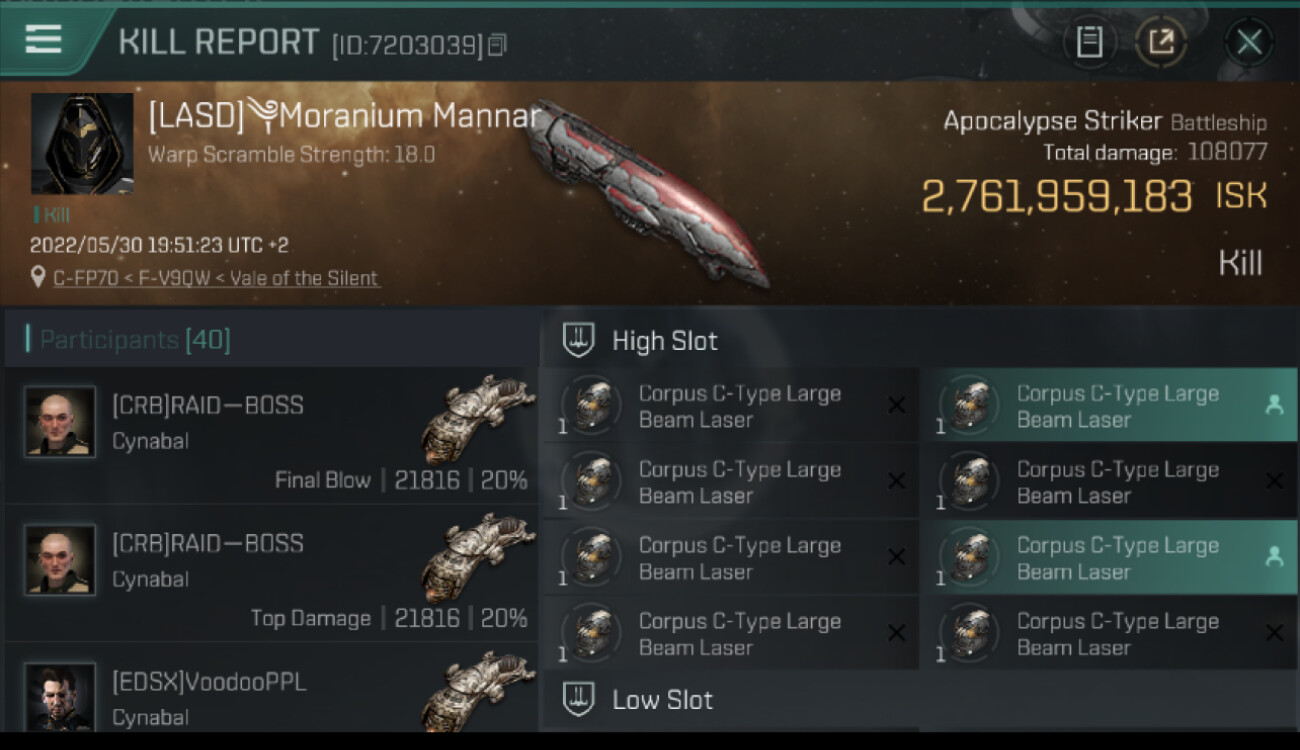Open the hamburger menu icon

click(43, 39)
